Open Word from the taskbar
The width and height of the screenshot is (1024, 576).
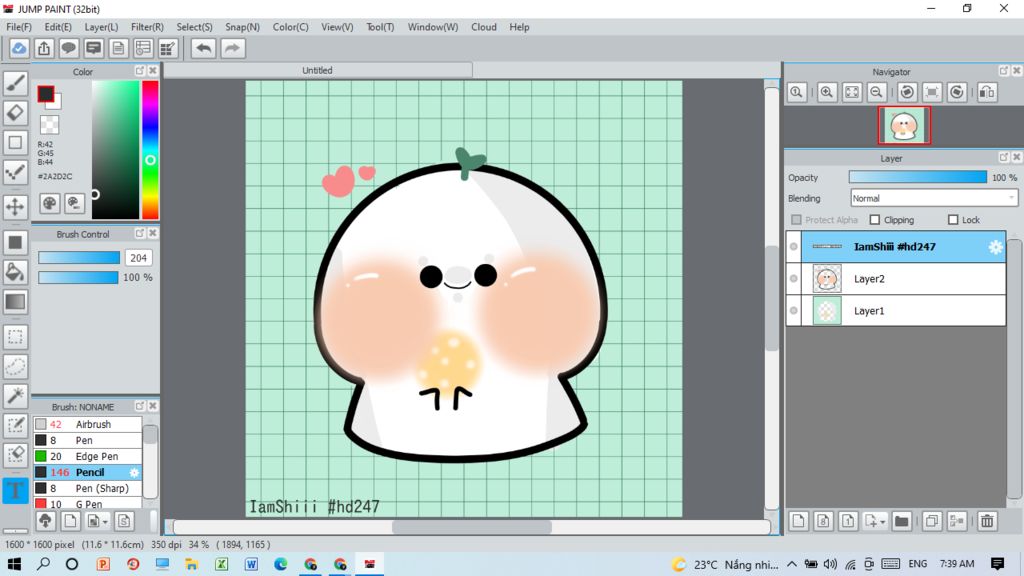(x=251, y=564)
